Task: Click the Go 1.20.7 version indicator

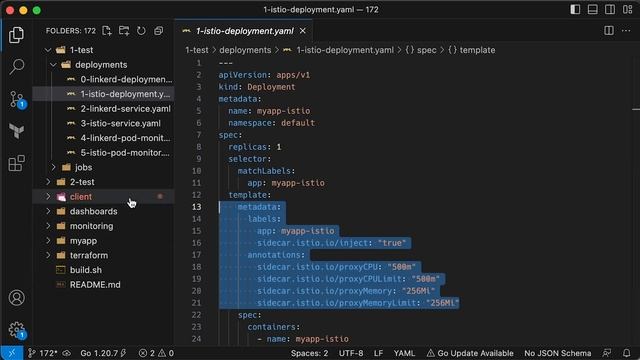Action: click(103, 353)
